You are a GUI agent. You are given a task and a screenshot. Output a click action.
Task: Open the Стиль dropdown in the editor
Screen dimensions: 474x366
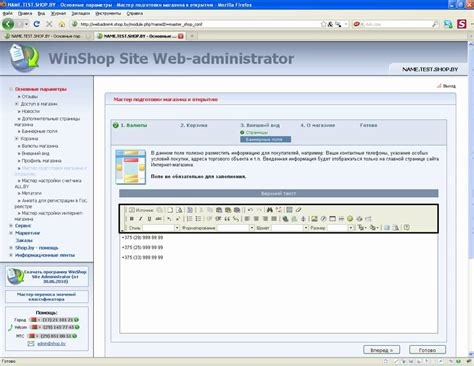161,228
